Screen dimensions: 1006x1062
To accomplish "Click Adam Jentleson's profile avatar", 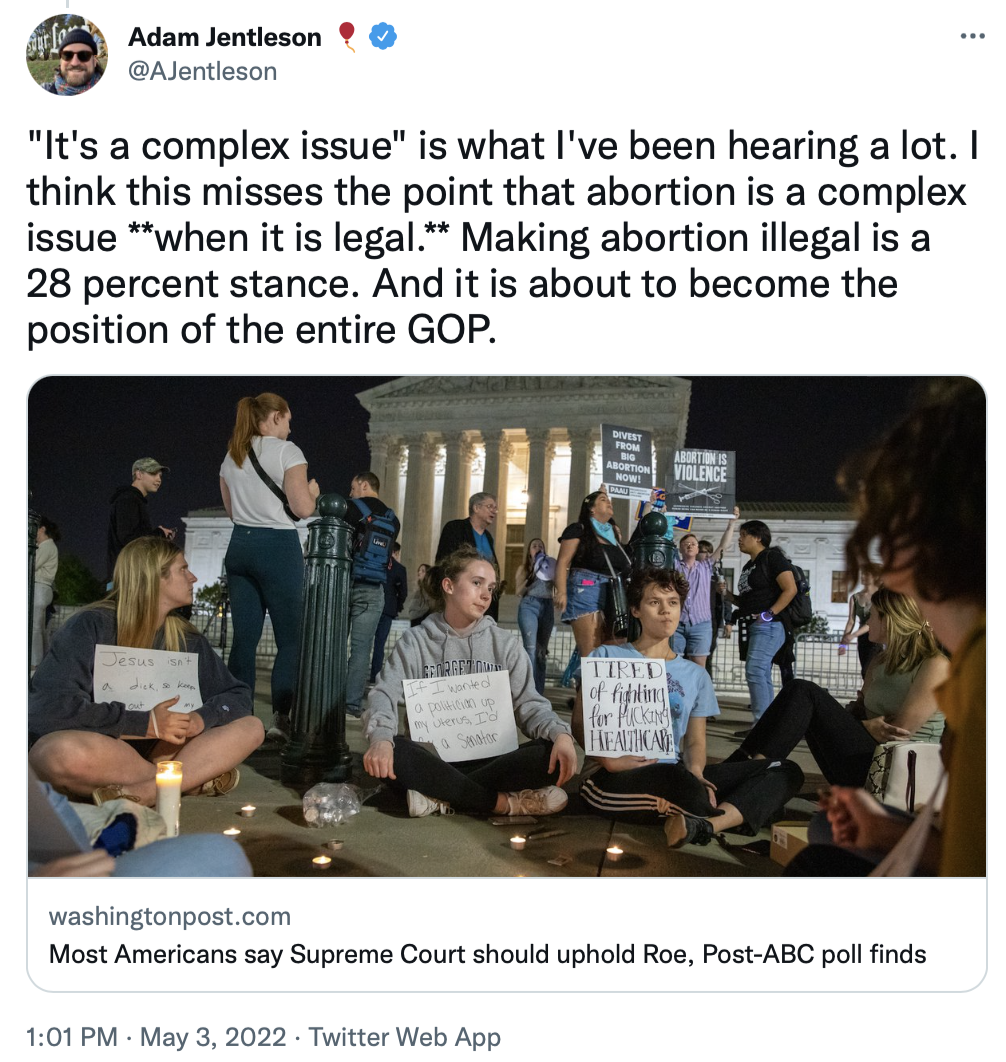I will point(67,55).
